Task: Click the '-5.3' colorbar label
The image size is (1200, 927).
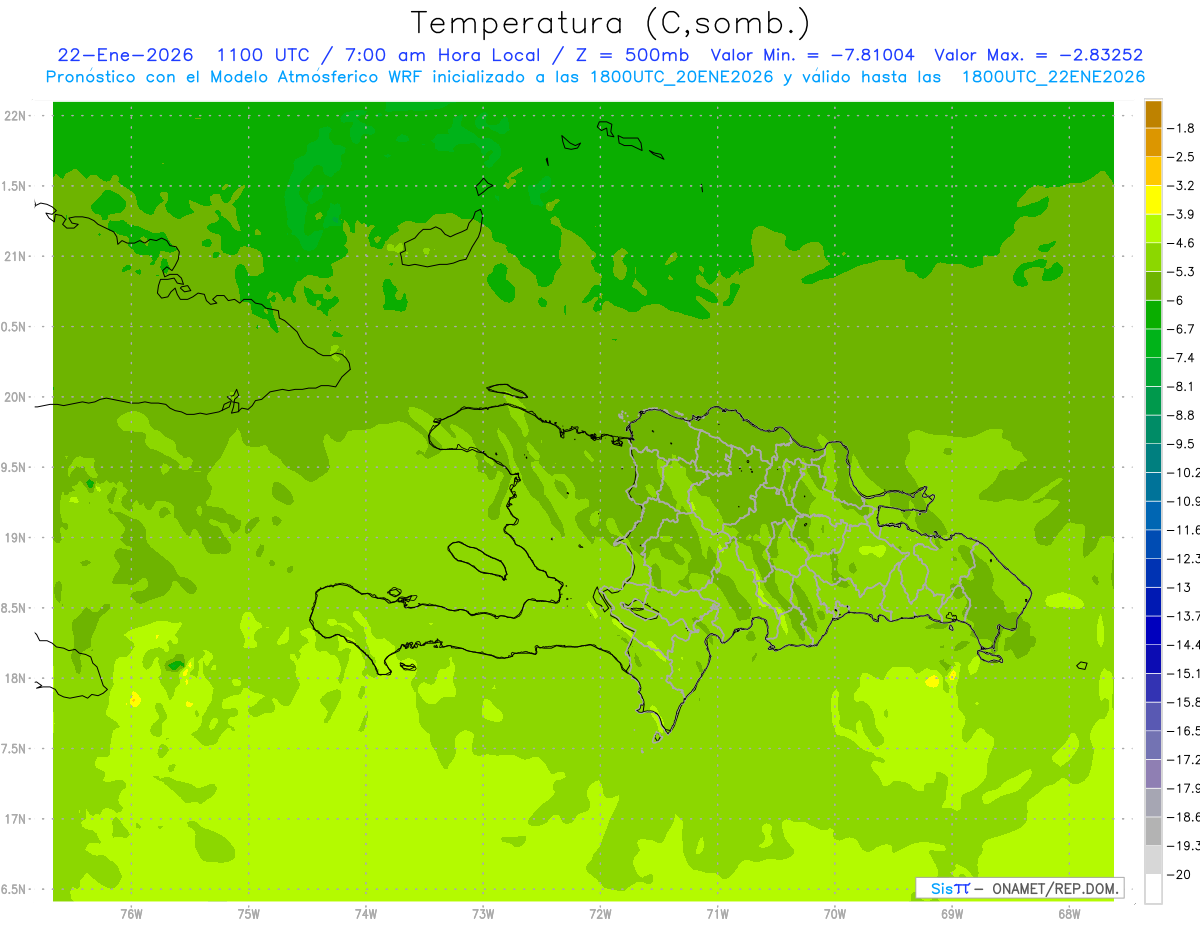Action: click(1183, 272)
